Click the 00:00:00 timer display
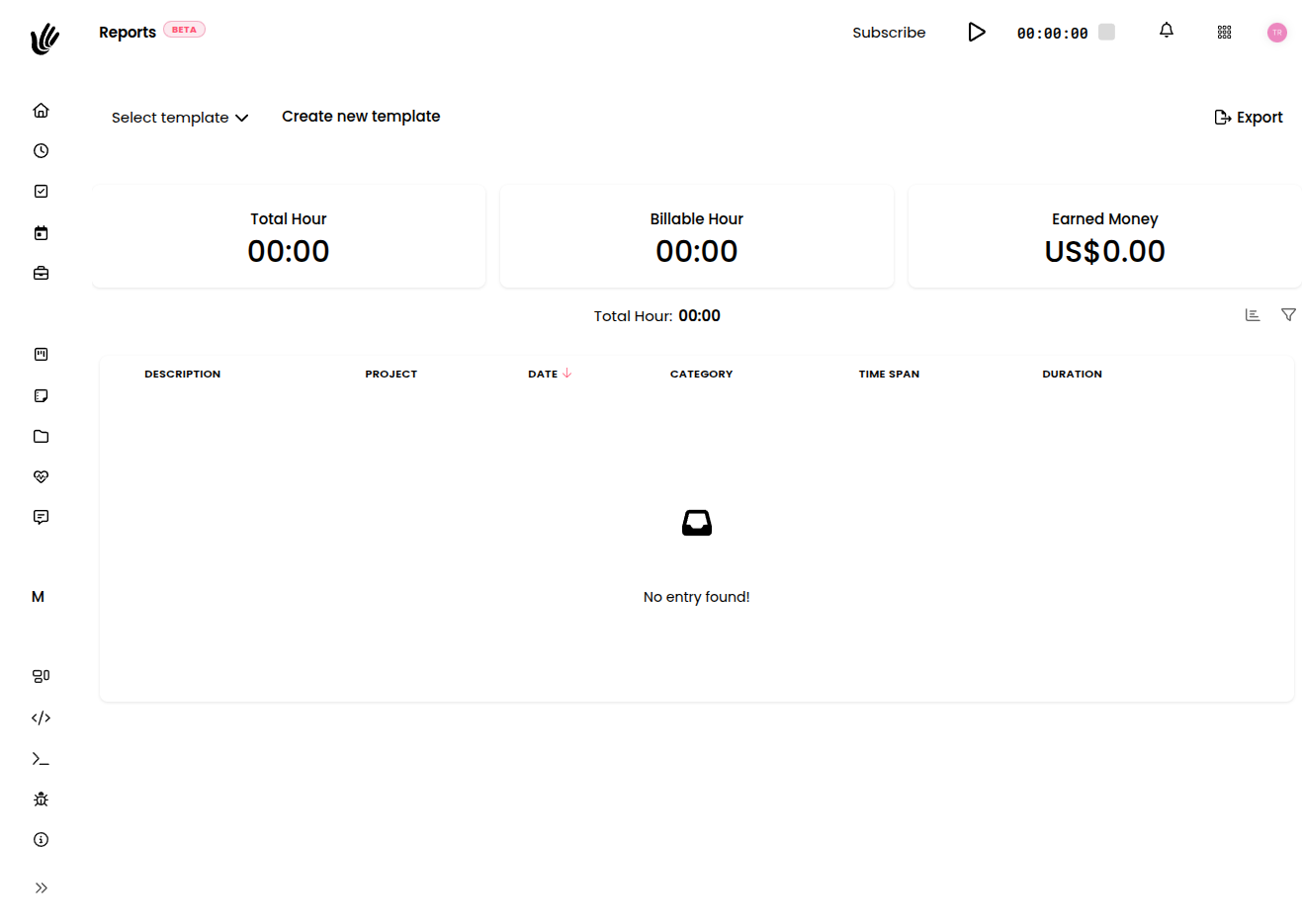Image resolution: width=1302 pixels, height=924 pixels. tap(1052, 34)
